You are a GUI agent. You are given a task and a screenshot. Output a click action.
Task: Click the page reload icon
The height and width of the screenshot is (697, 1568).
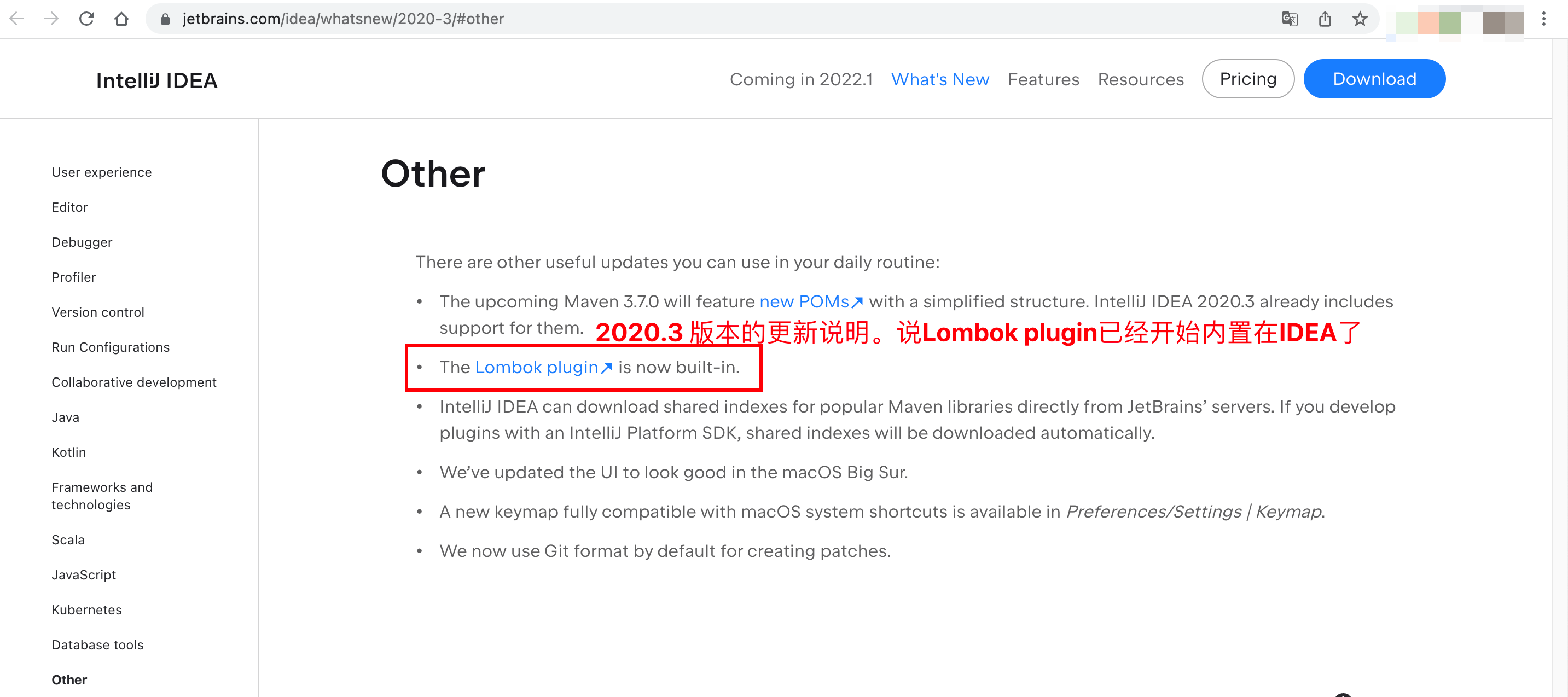pyautogui.click(x=89, y=21)
